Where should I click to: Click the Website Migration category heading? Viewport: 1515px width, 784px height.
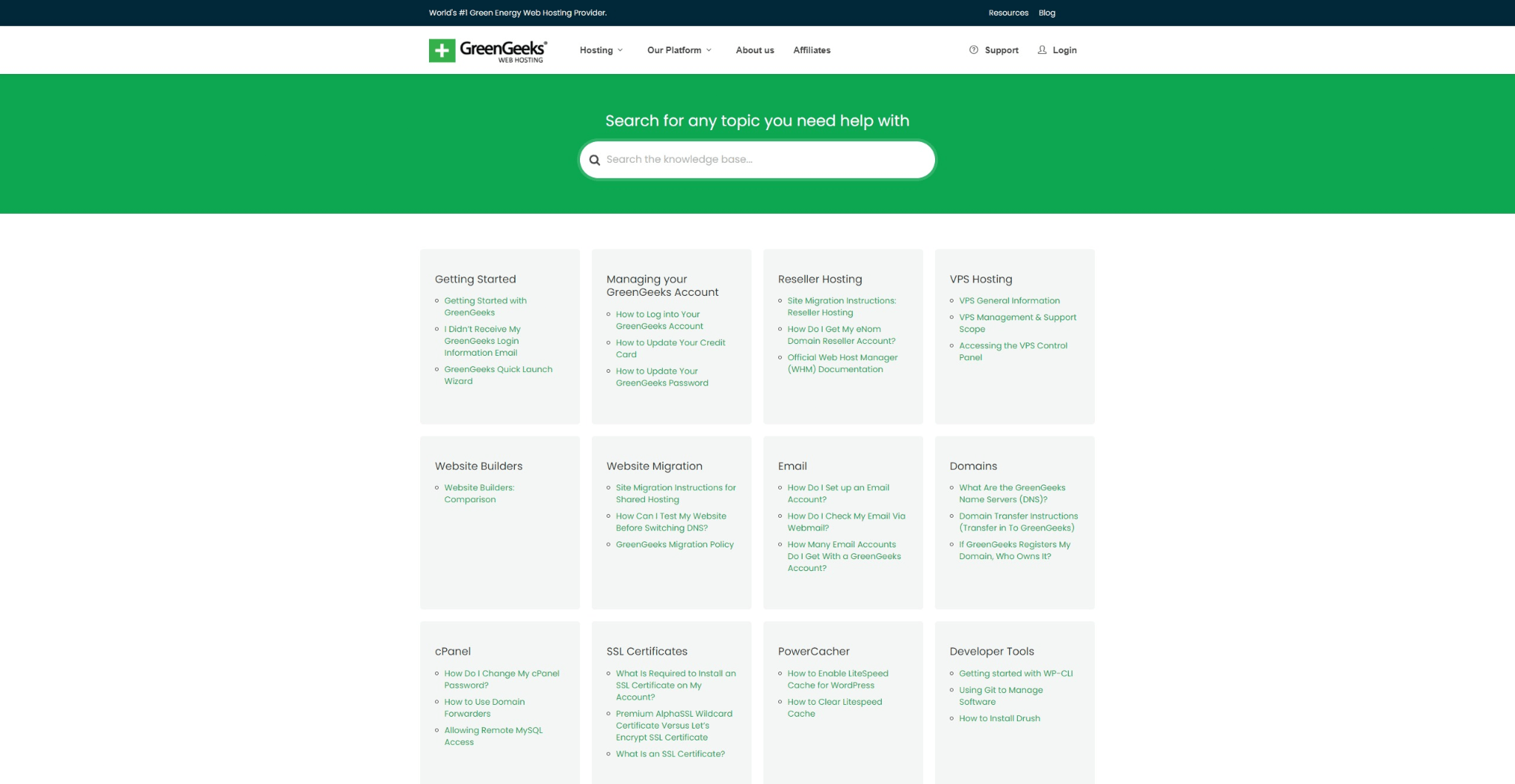click(x=654, y=466)
